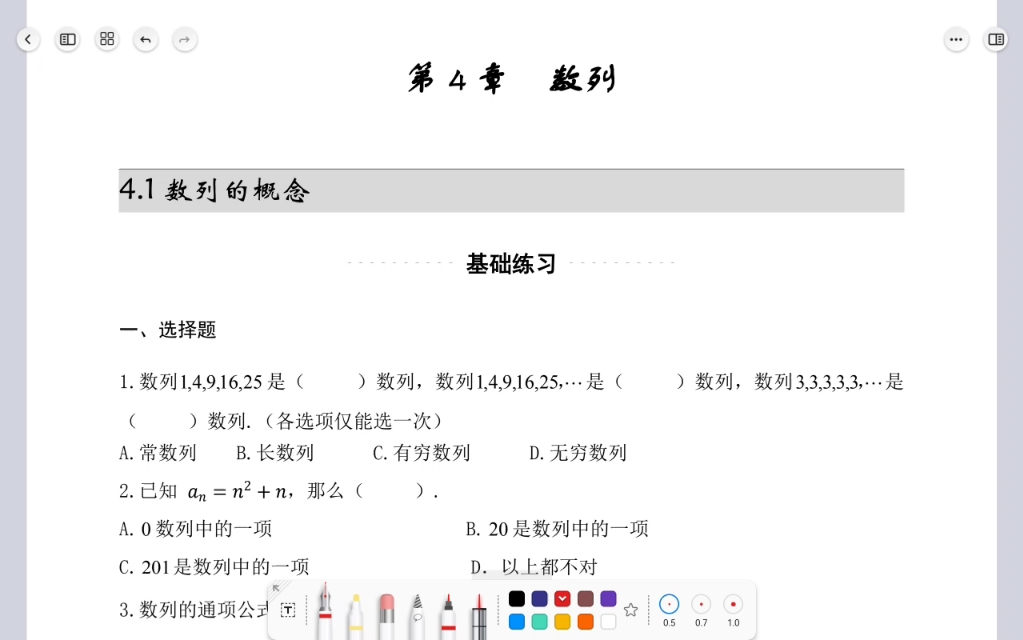The width and height of the screenshot is (1023, 640).
Task: Open the reading mode panel
Action: [x=995, y=39]
